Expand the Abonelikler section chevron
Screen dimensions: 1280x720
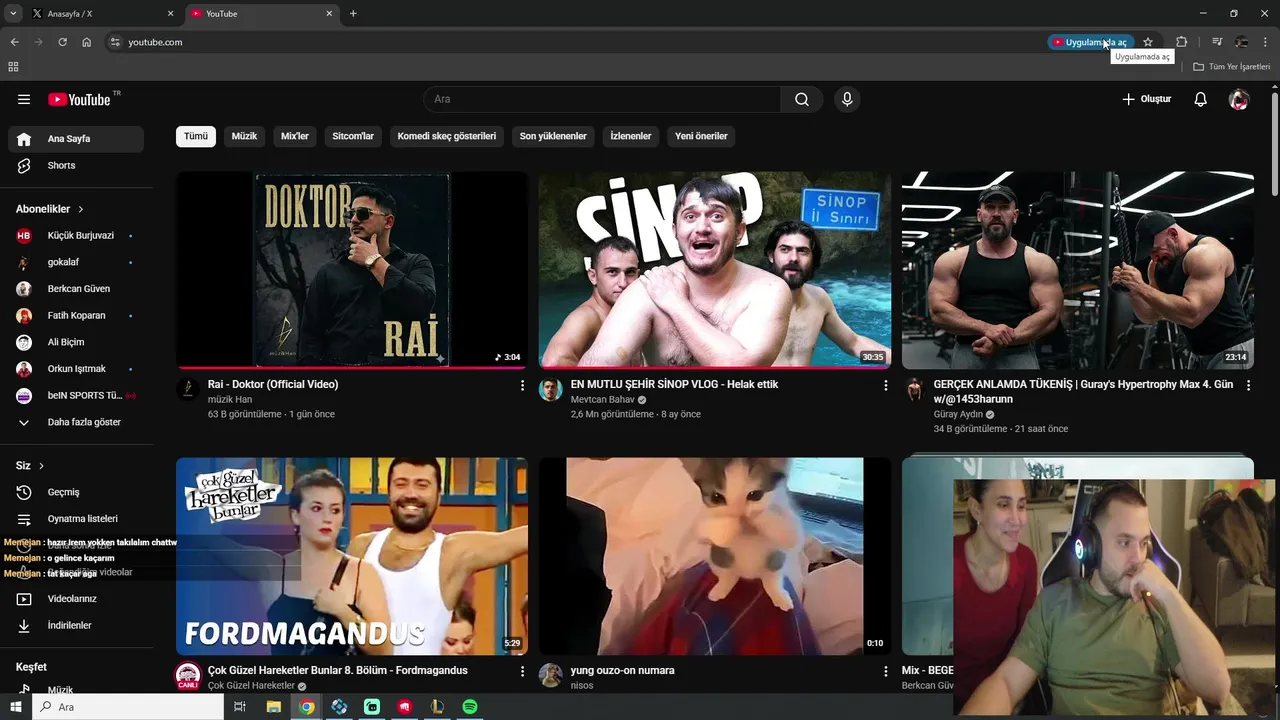(81, 209)
